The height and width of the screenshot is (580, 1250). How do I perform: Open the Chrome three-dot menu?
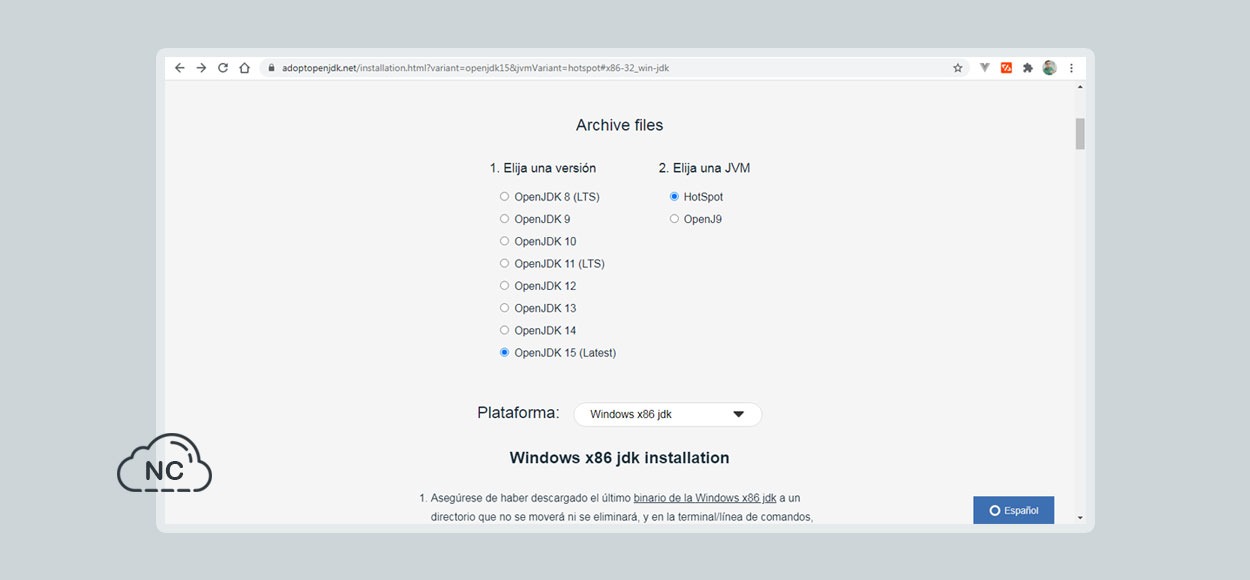point(1071,68)
